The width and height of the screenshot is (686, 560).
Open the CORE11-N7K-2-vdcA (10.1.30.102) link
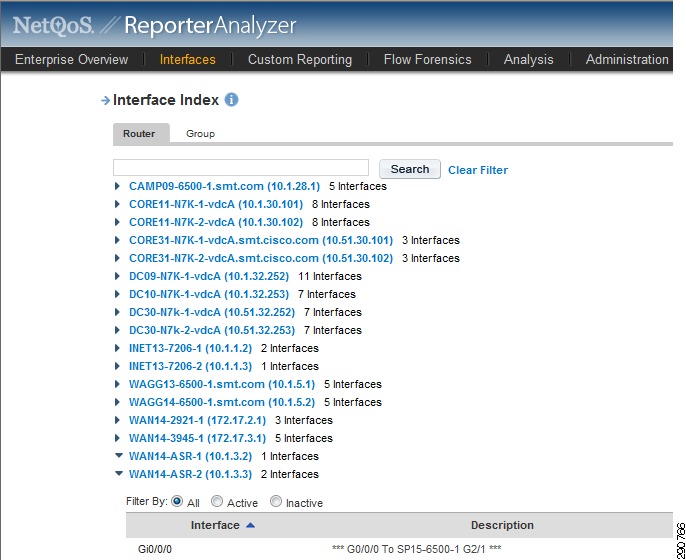tap(216, 222)
